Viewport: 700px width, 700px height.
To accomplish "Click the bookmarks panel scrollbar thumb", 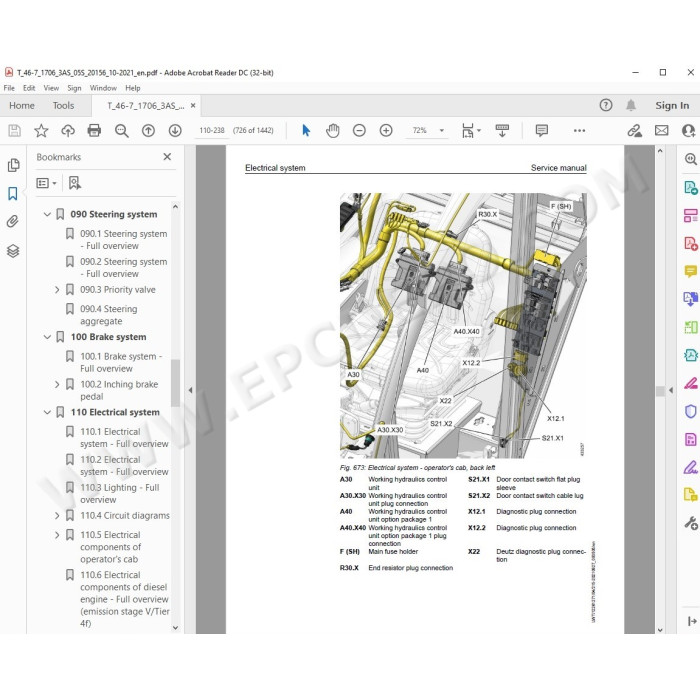I will tap(175, 383).
